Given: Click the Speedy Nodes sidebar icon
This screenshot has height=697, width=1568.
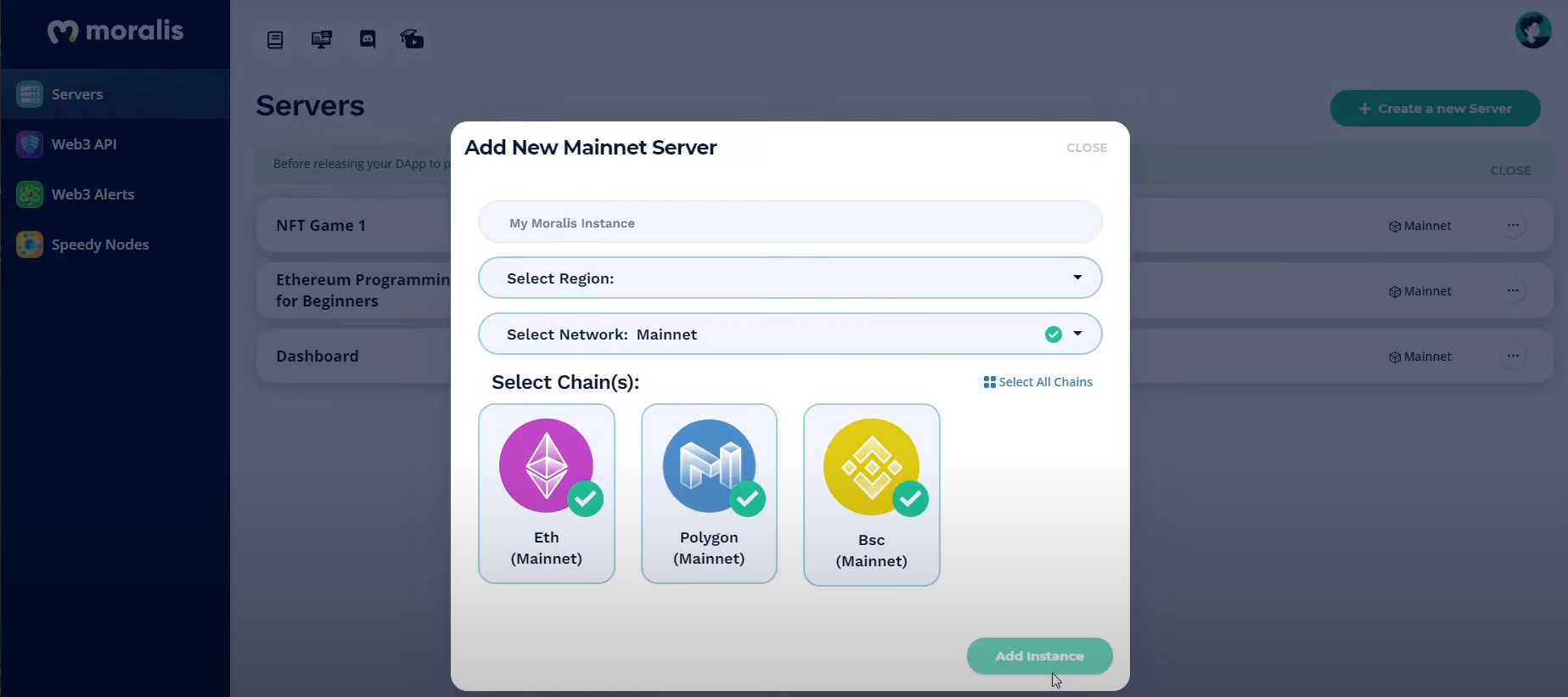Looking at the screenshot, I should coord(30,245).
